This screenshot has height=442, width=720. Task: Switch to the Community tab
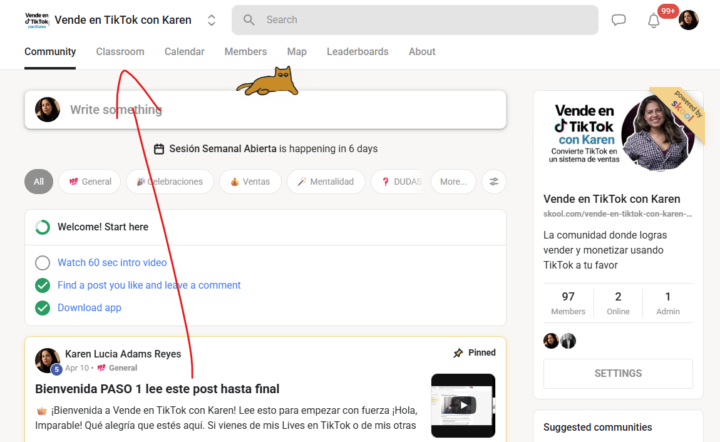50,52
